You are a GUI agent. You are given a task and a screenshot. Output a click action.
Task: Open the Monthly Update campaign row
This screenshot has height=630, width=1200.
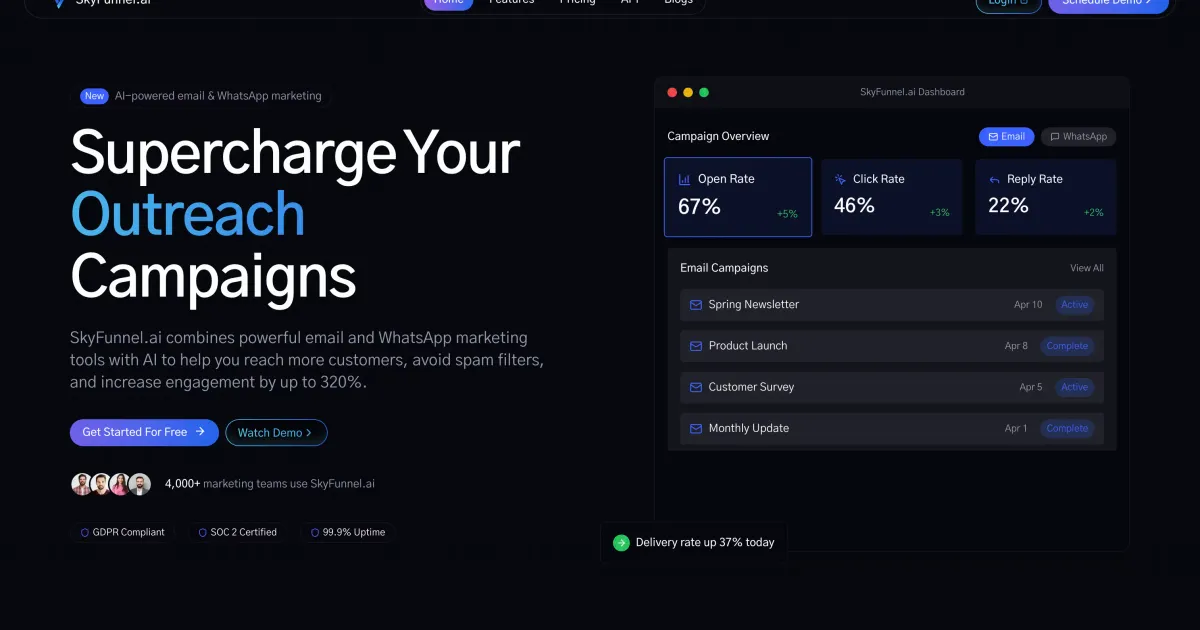click(x=892, y=428)
